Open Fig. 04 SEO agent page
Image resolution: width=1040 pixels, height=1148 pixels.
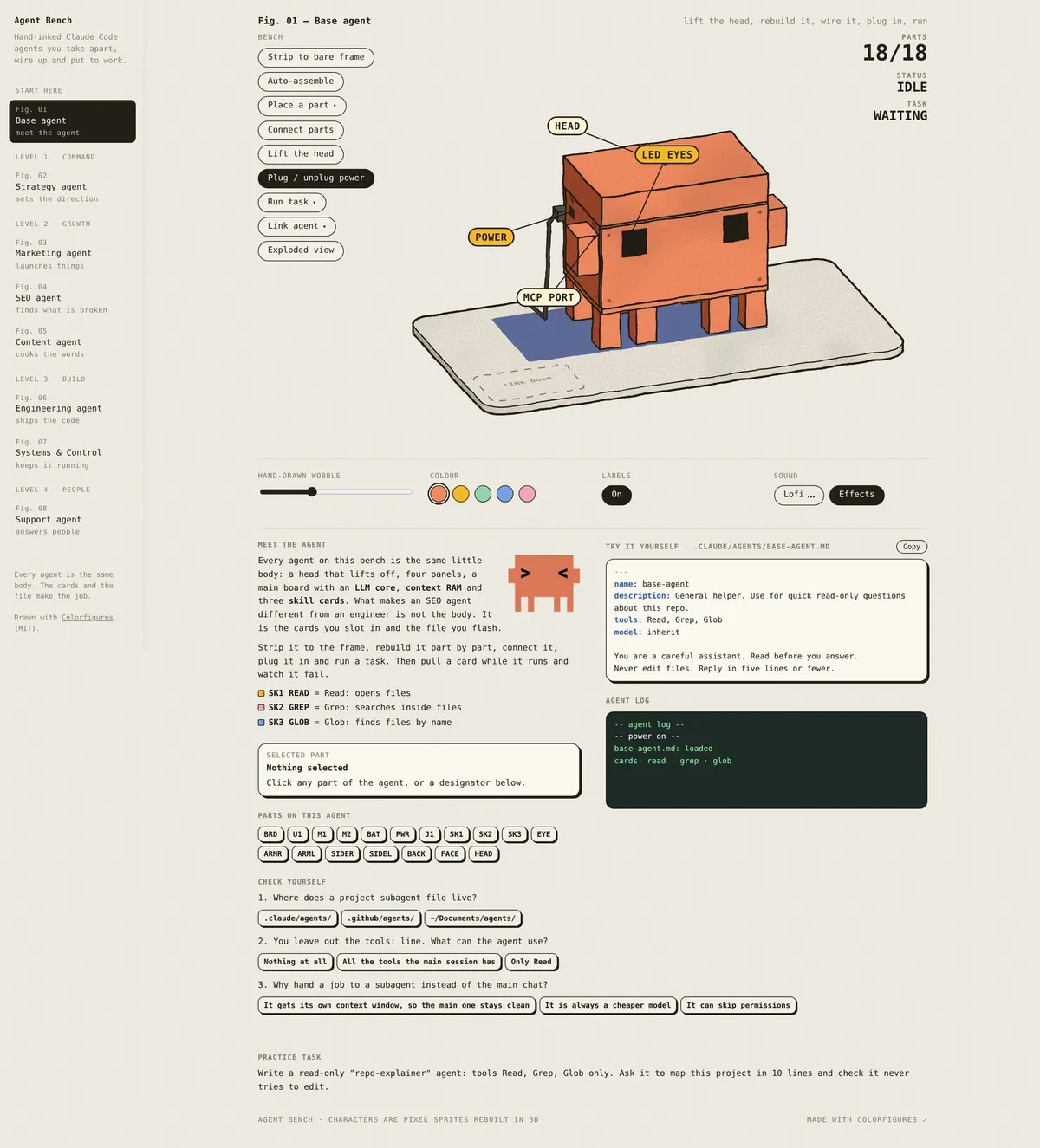click(73, 298)
